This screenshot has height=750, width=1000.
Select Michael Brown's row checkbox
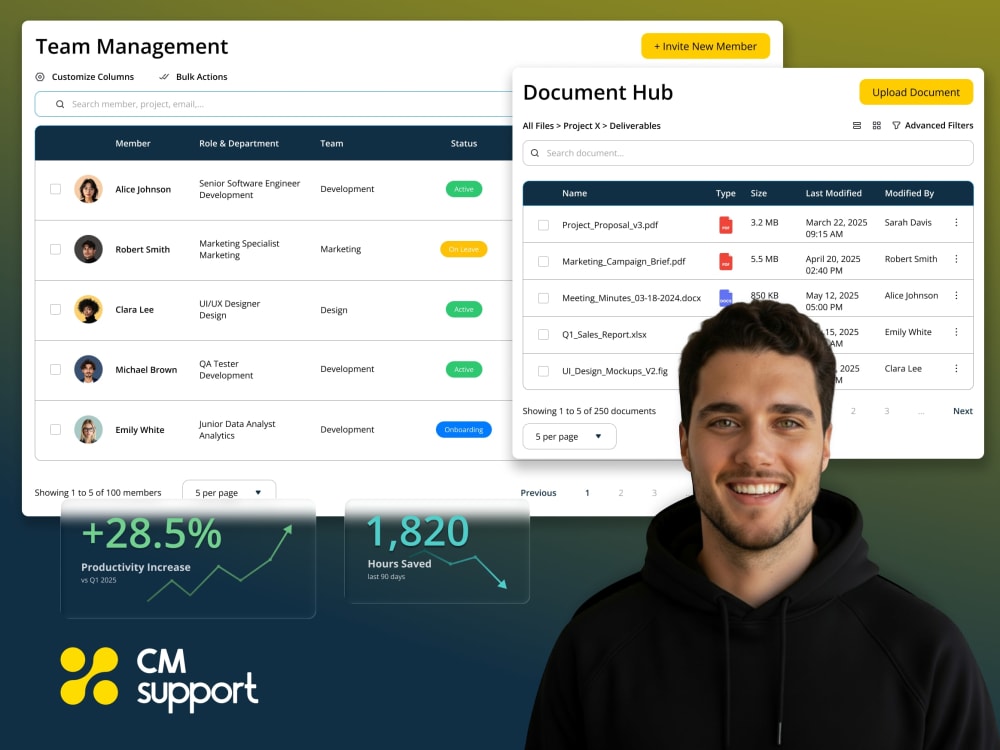[x=55, y=369]
